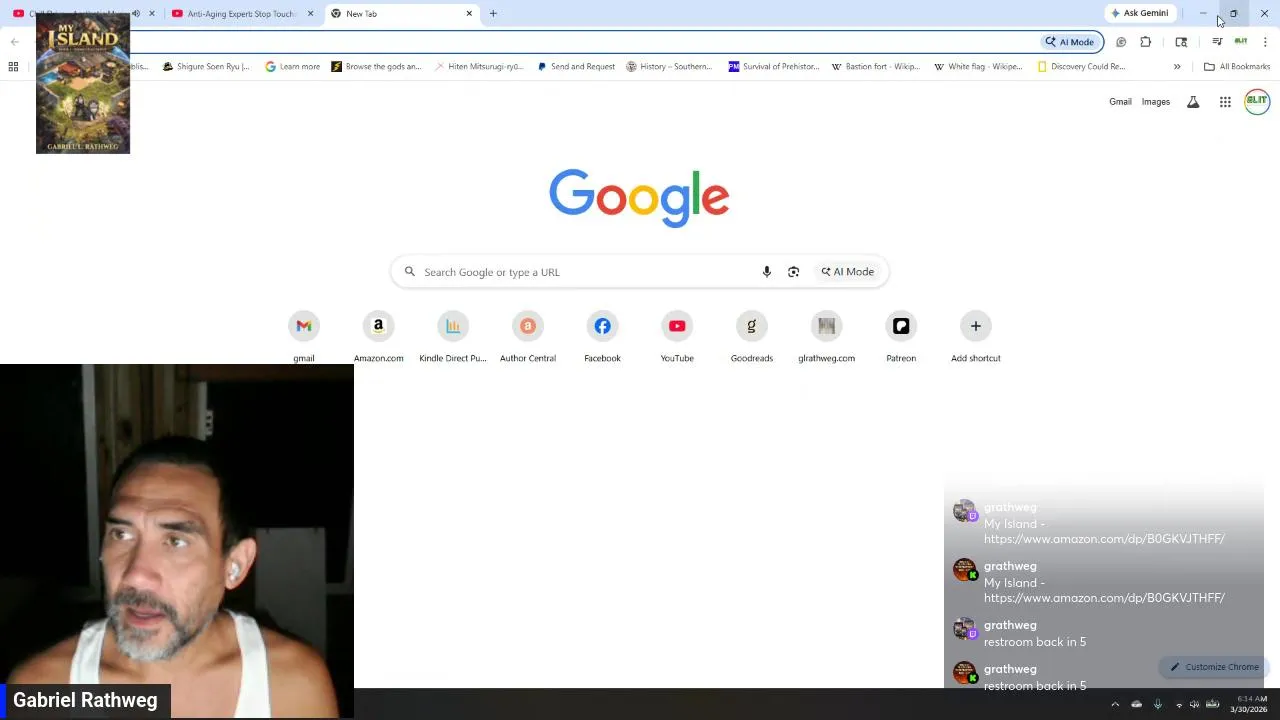Open the volume speaker tray icon
The width and height of the screenshot is (1280, 720).
click(x=1194, y=704)
